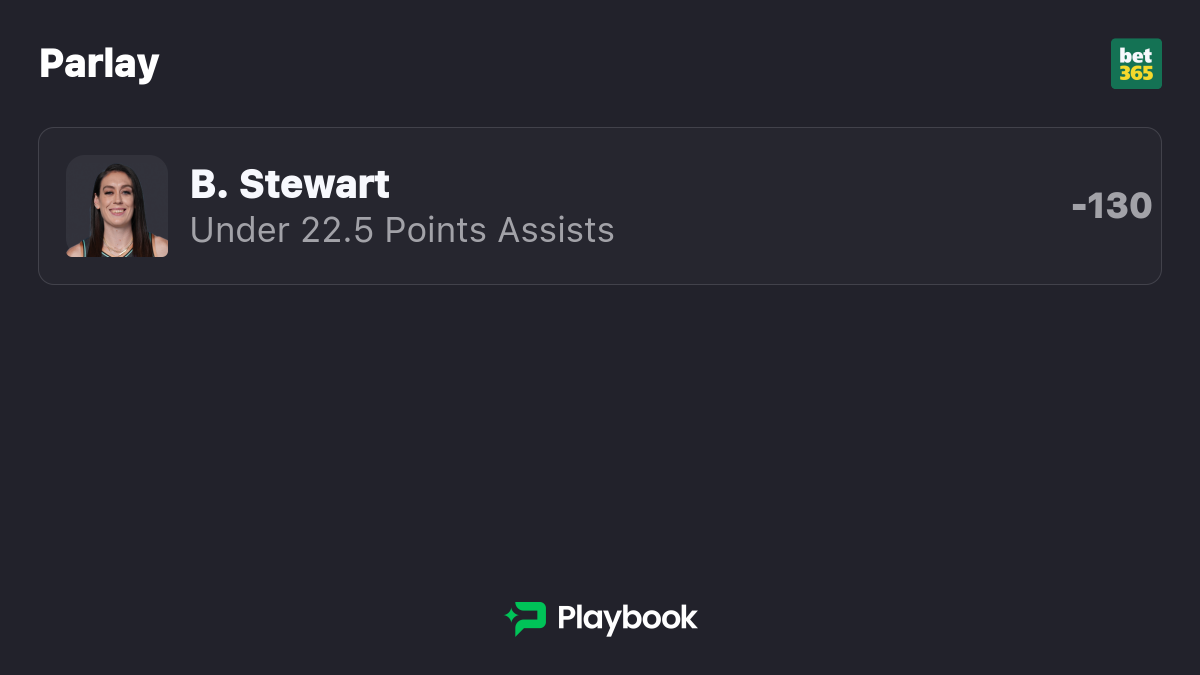Select the Stewart surname text
This screenshot has height=675, width=1200.
click(x=315, y=184)
